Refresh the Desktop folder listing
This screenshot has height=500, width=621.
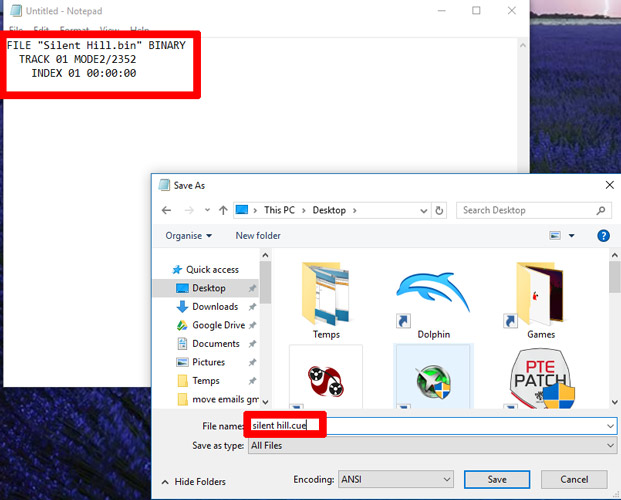tap(439, 210)
